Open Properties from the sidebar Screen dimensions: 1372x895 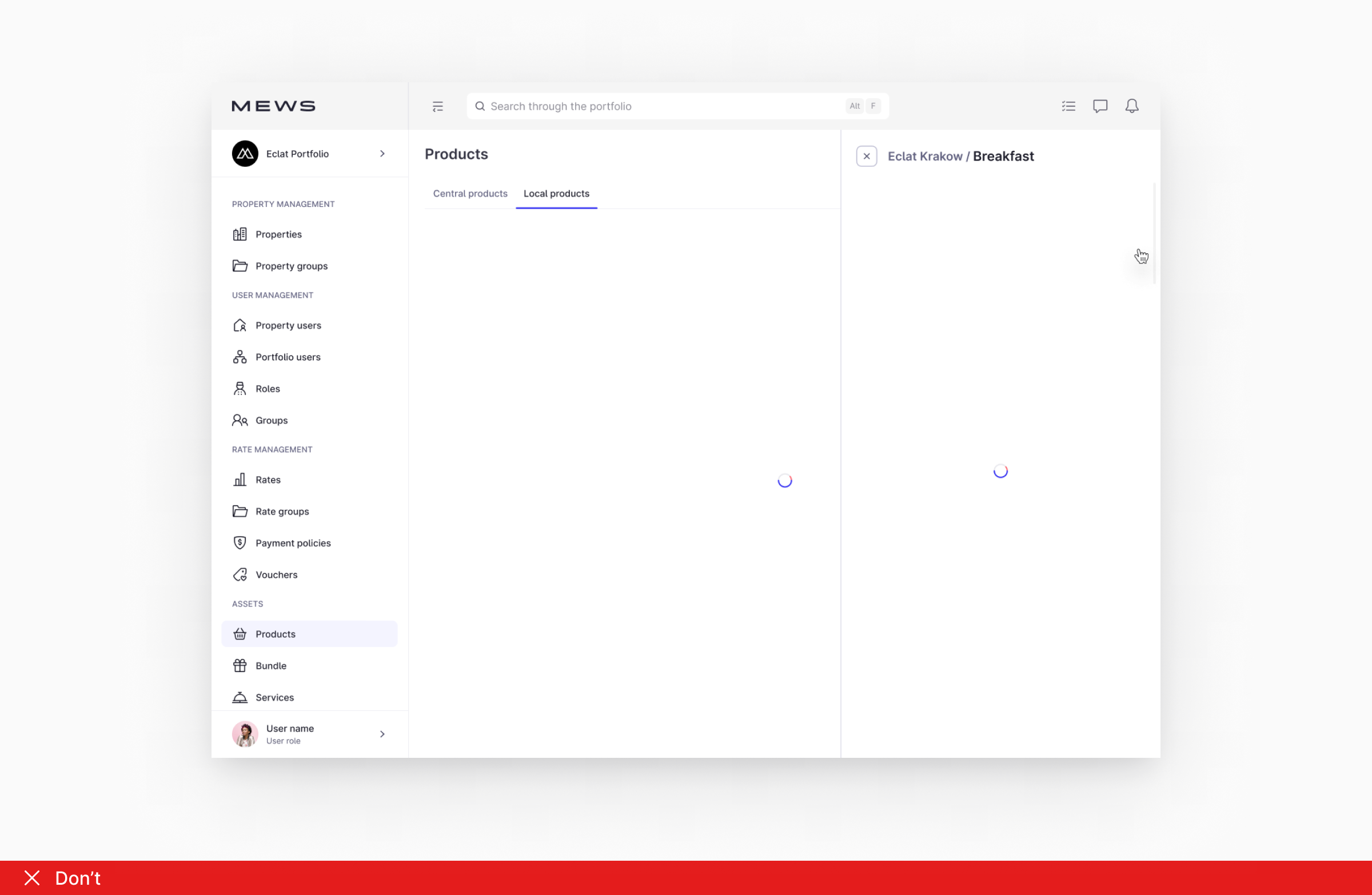click(x=278, y=234)
